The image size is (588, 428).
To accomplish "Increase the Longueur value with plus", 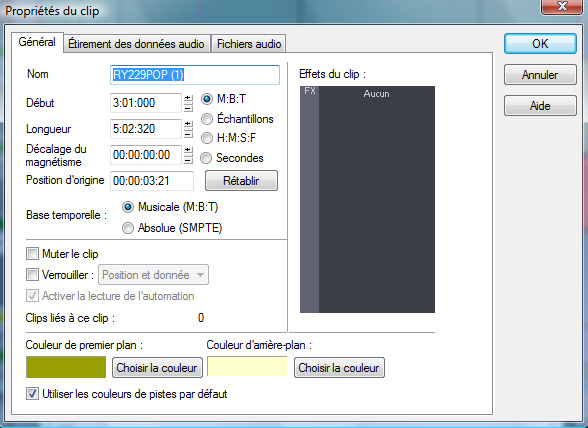I will [x=188, y=125].
